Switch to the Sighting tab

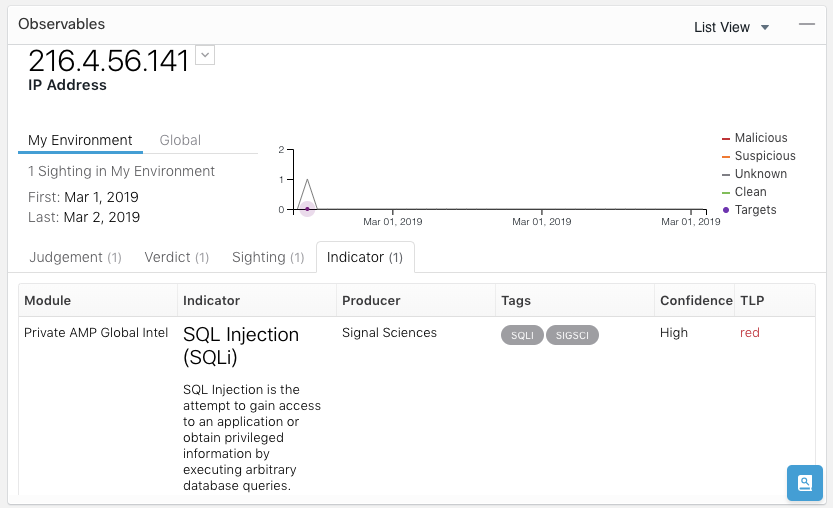coord(267,257)
